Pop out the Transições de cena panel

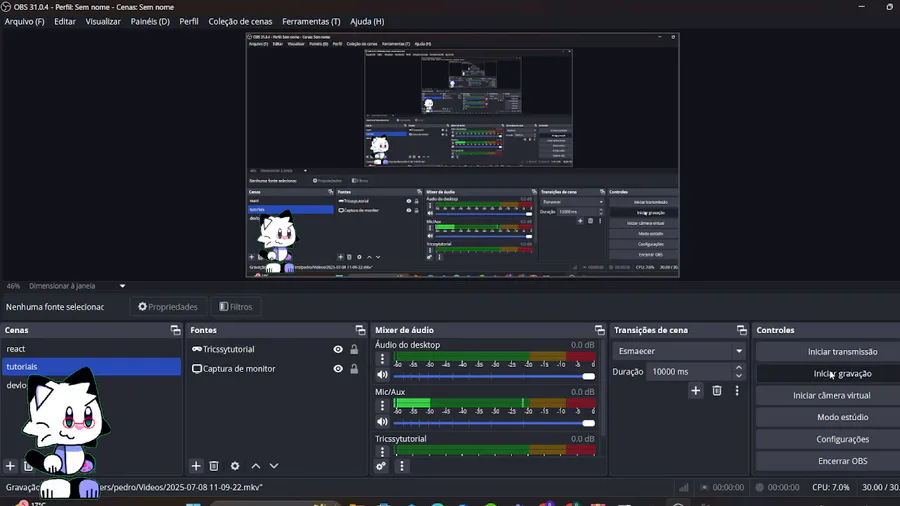click(x=742, y=330)
